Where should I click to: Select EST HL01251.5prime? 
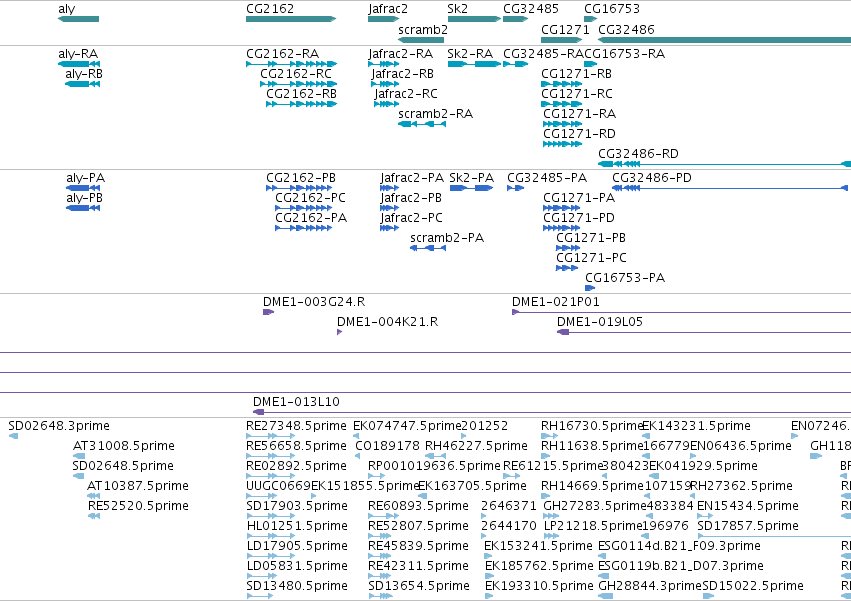(x=297, y=526)
